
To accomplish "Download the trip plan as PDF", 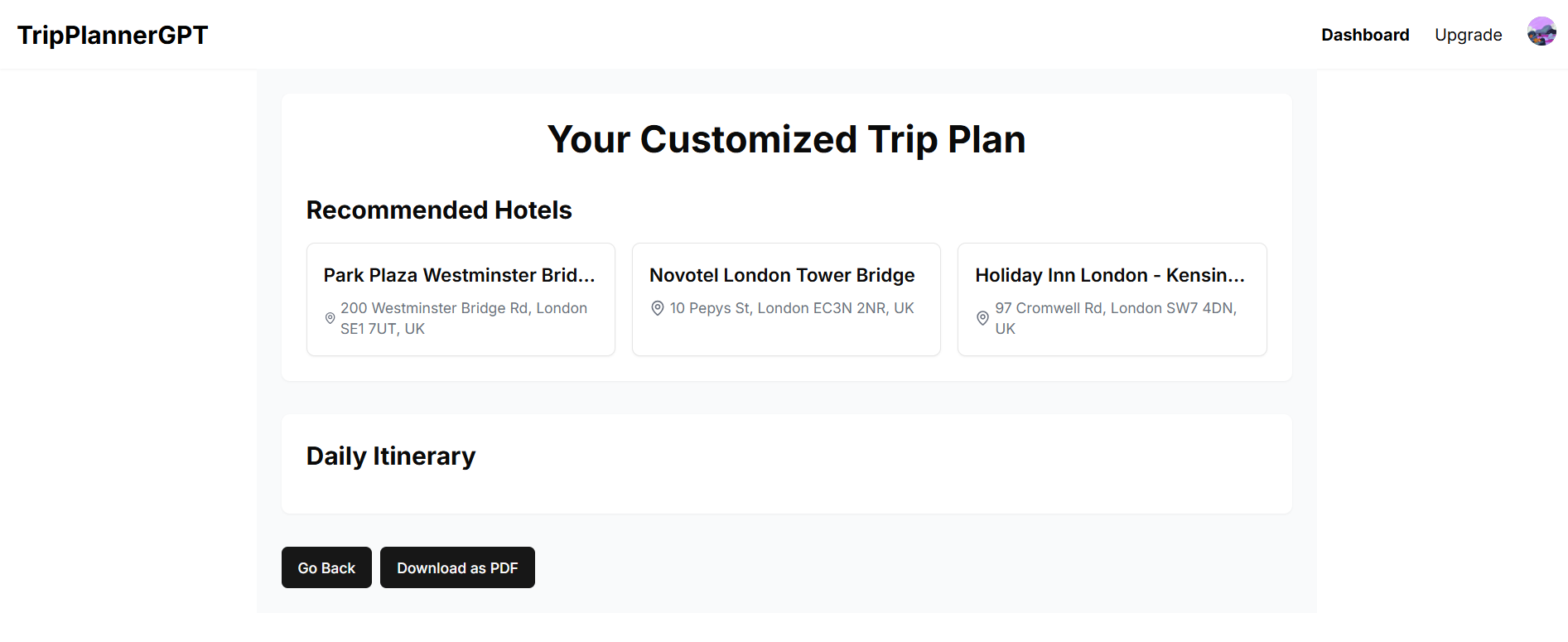I will 457,567.
